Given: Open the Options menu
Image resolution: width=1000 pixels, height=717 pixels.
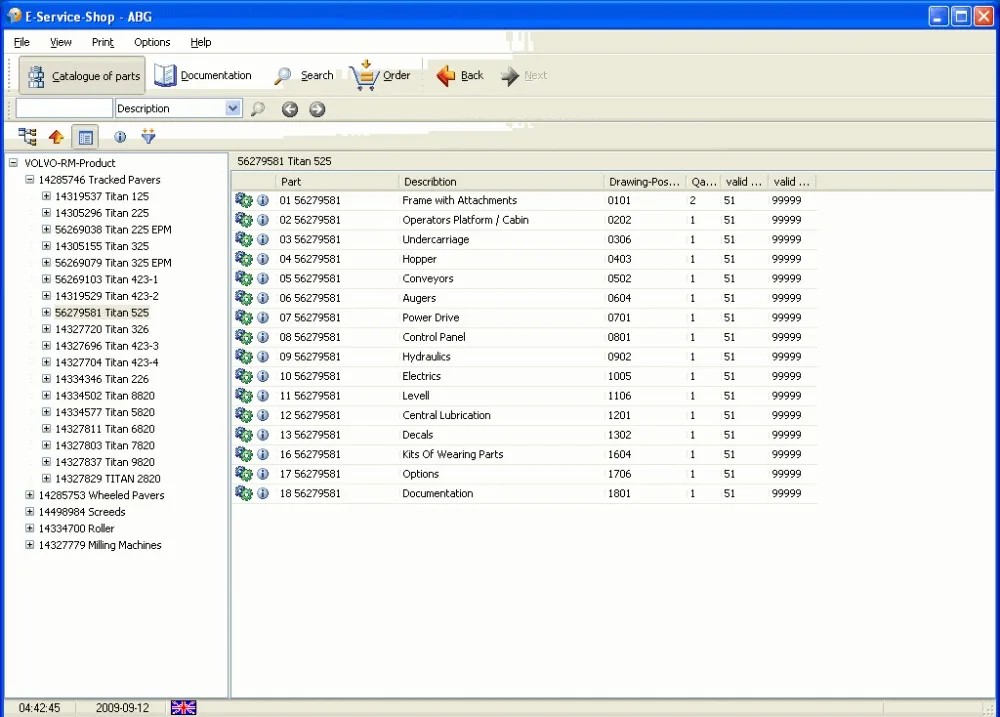Looking at the screenshot, I should click(x=152, y=42).
